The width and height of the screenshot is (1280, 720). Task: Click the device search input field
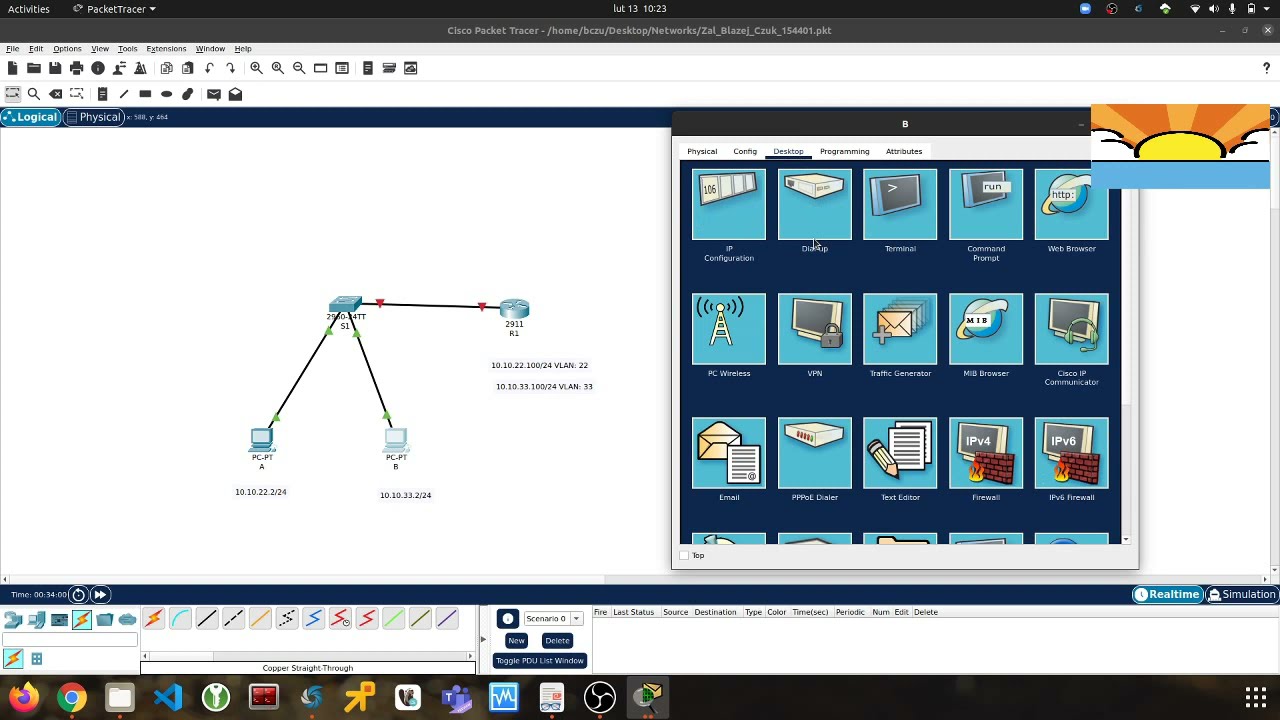click(70, 640)
